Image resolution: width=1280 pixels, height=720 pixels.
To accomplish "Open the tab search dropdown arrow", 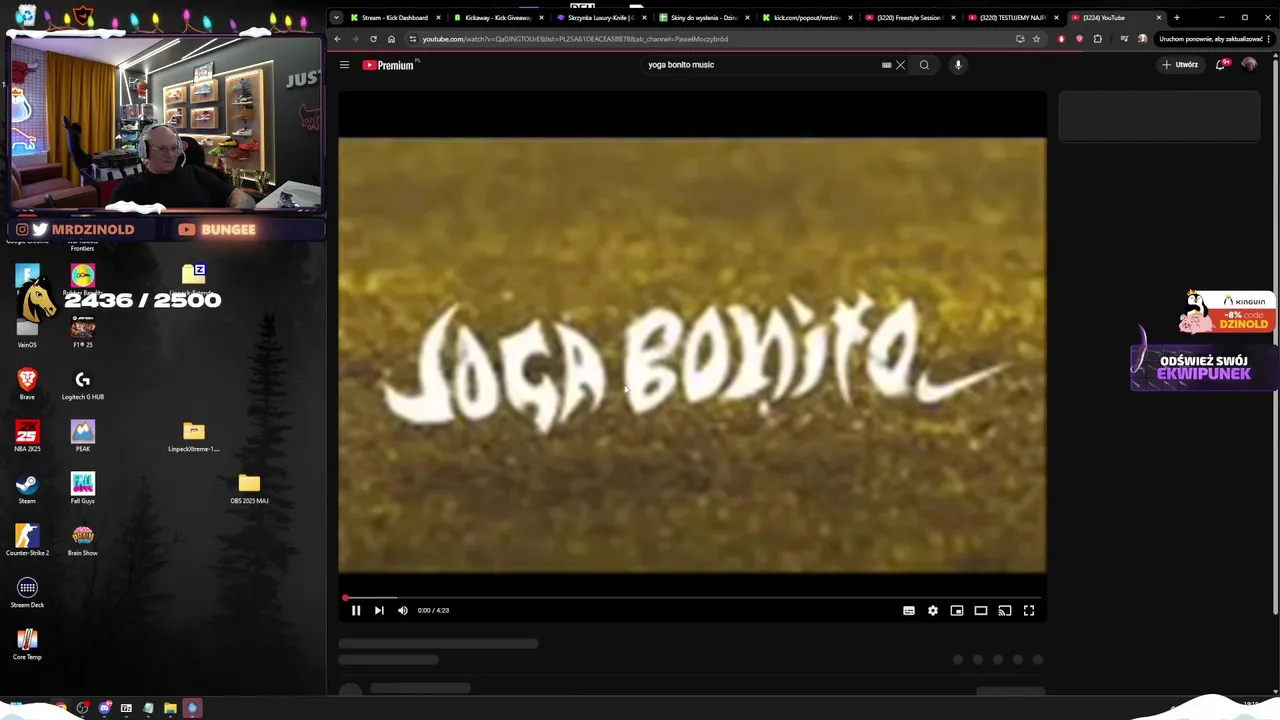I will 336,17.
